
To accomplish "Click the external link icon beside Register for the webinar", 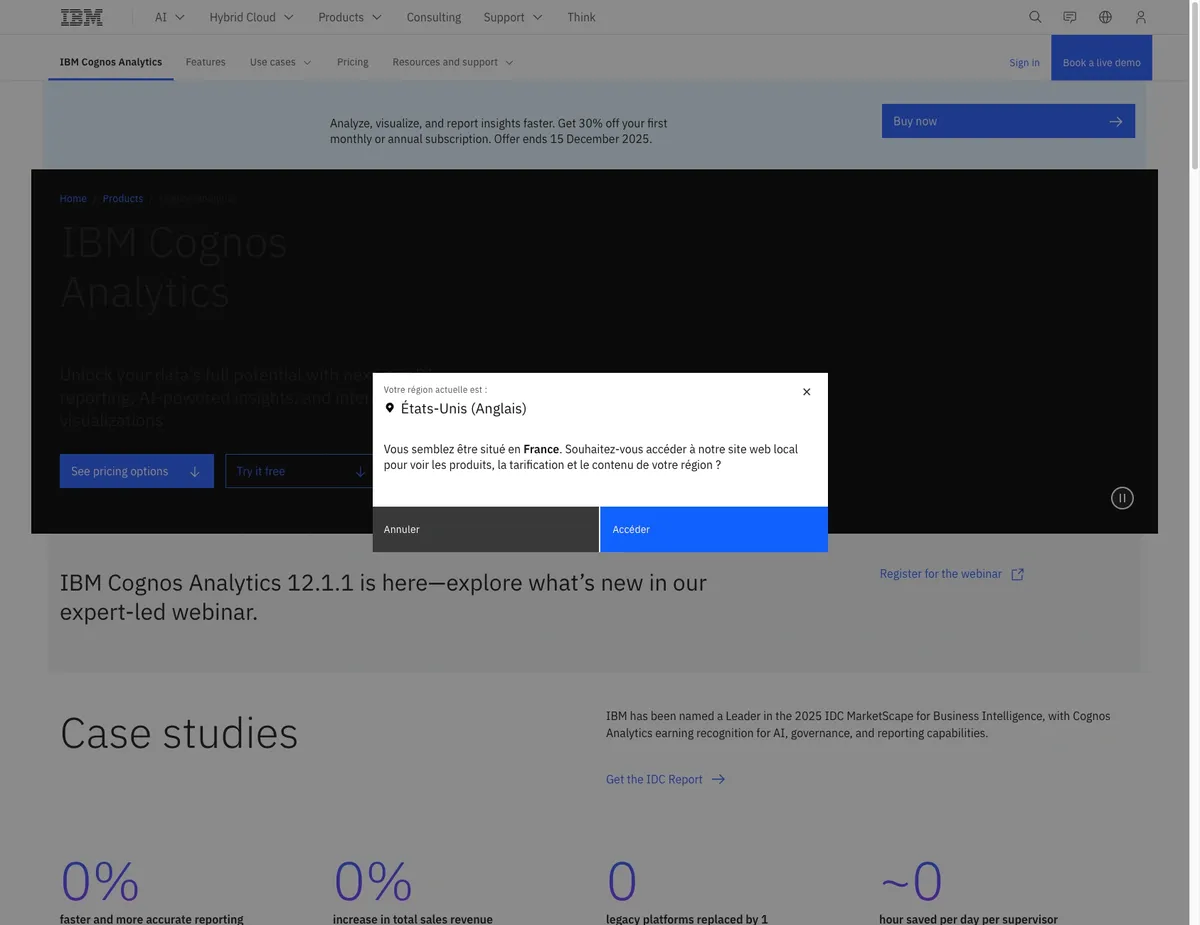I will tap(1018, 574).
